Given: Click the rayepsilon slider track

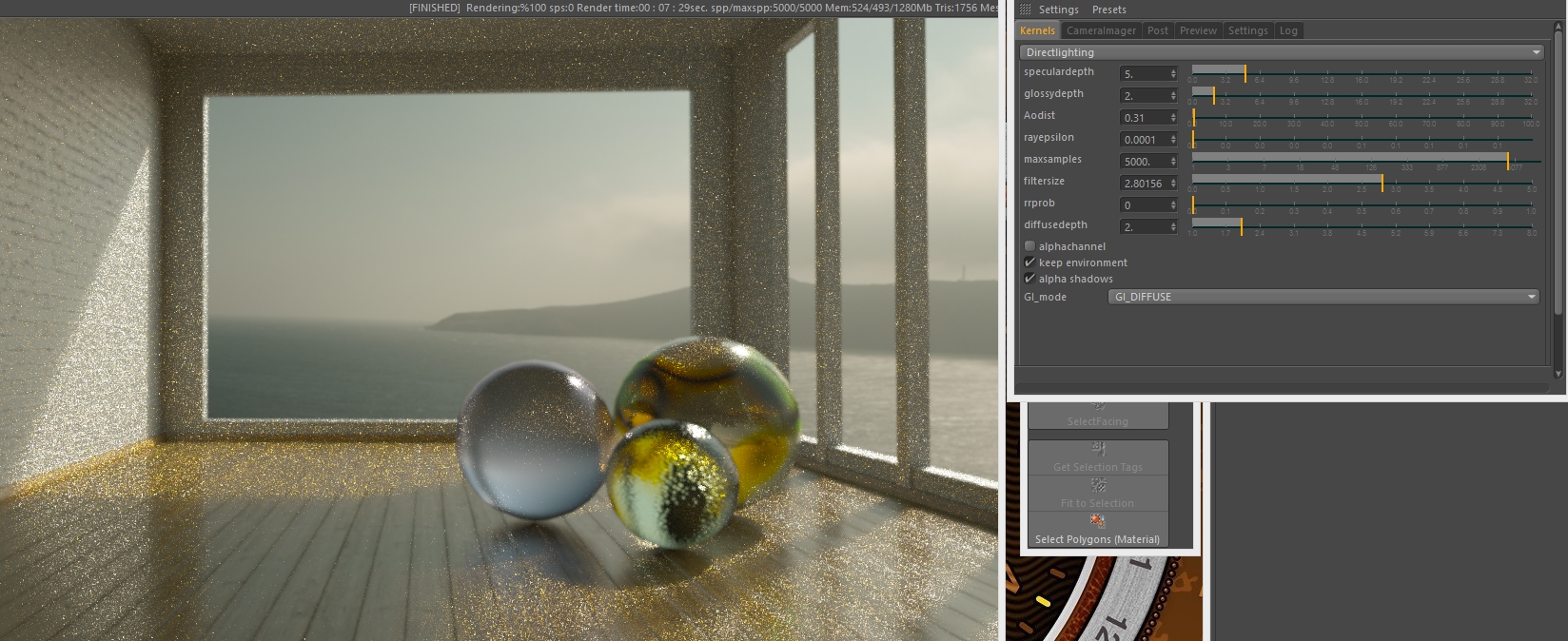Looking at the screenshot, I should [x=1362, y=139].
